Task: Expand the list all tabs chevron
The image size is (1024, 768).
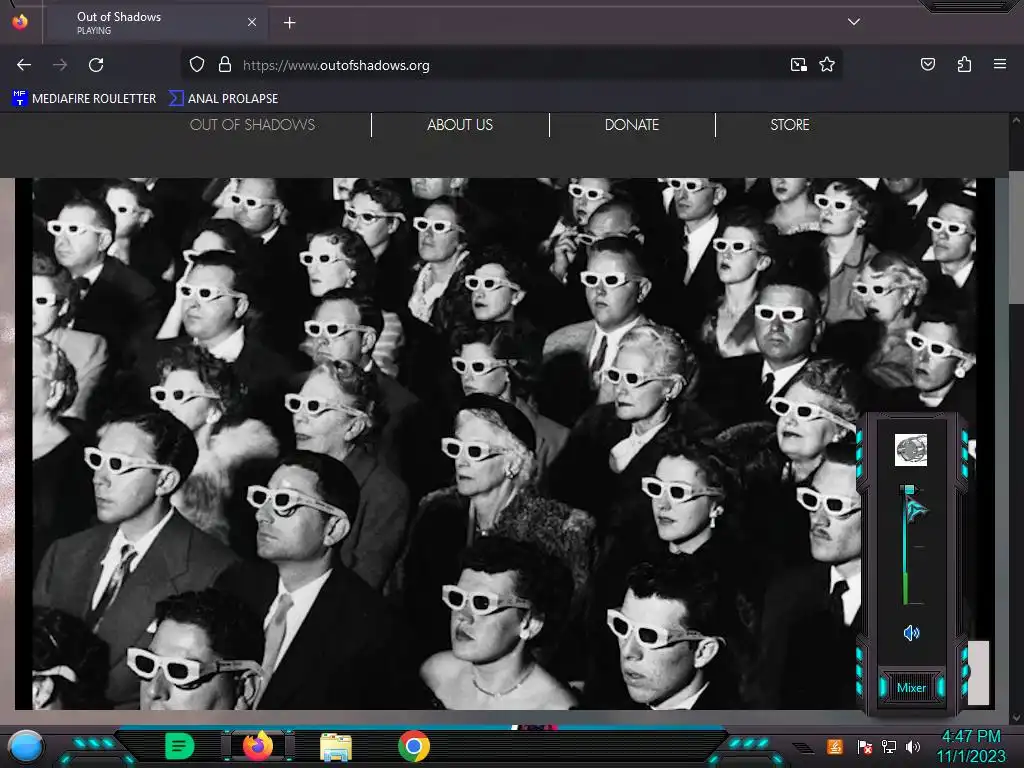Action: (x=854, y=22)
